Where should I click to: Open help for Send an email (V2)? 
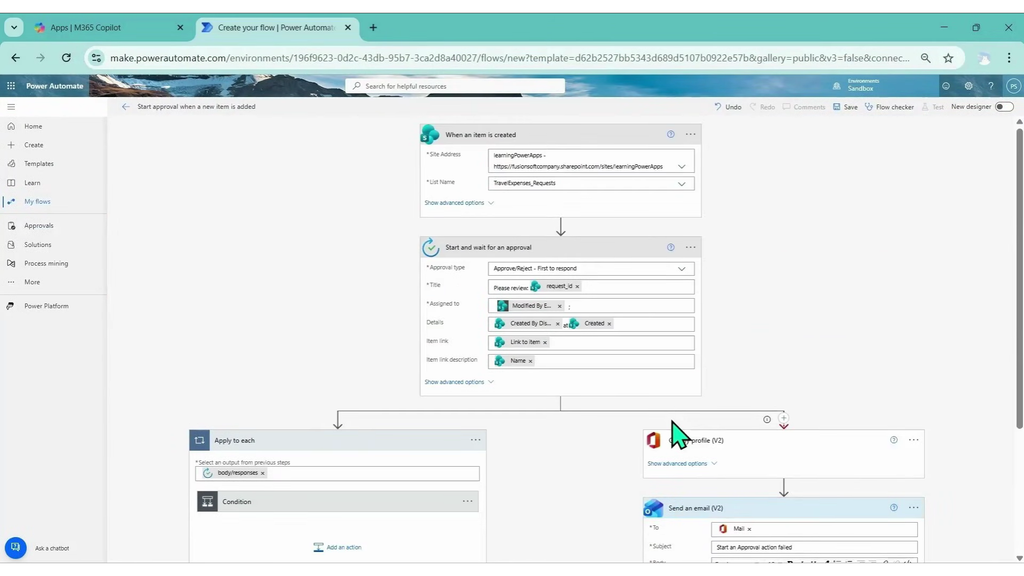coord(893,507)
